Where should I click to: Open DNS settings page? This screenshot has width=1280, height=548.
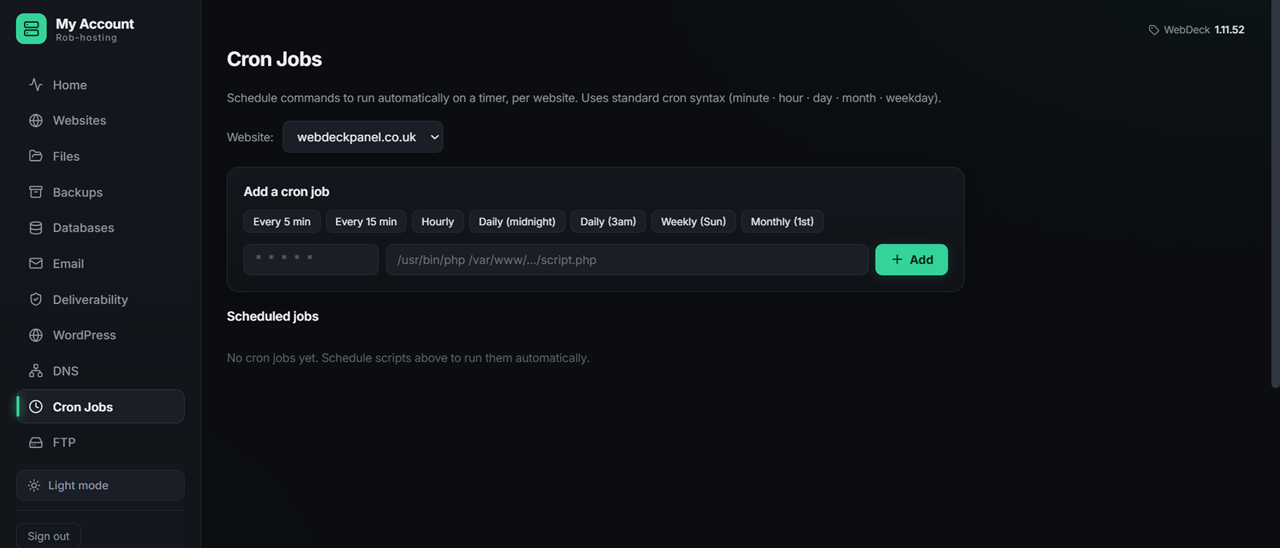pyautogui.click(x=100, y=371)
